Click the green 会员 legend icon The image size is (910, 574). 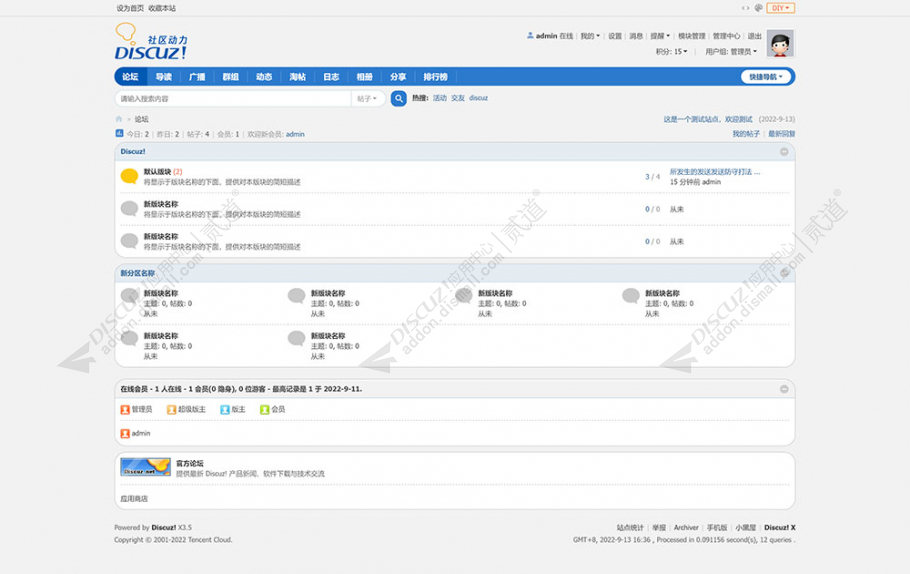pos(265,410)
